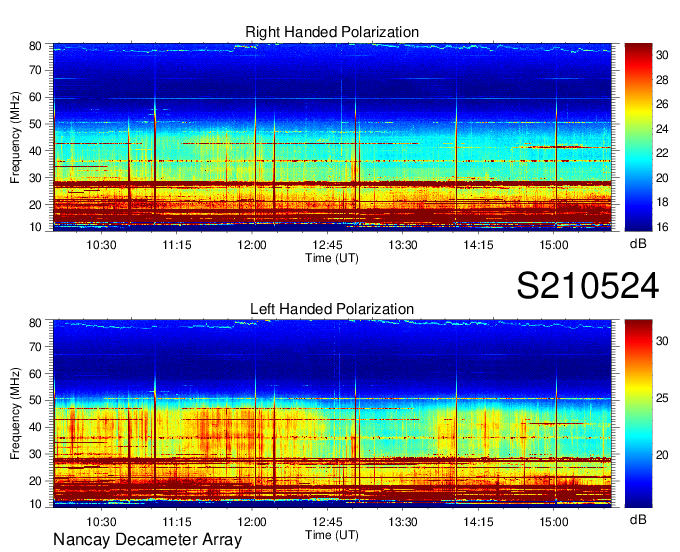
Task: Click the 20 MHz tick on top plot
Action: [x=35, y=205]
